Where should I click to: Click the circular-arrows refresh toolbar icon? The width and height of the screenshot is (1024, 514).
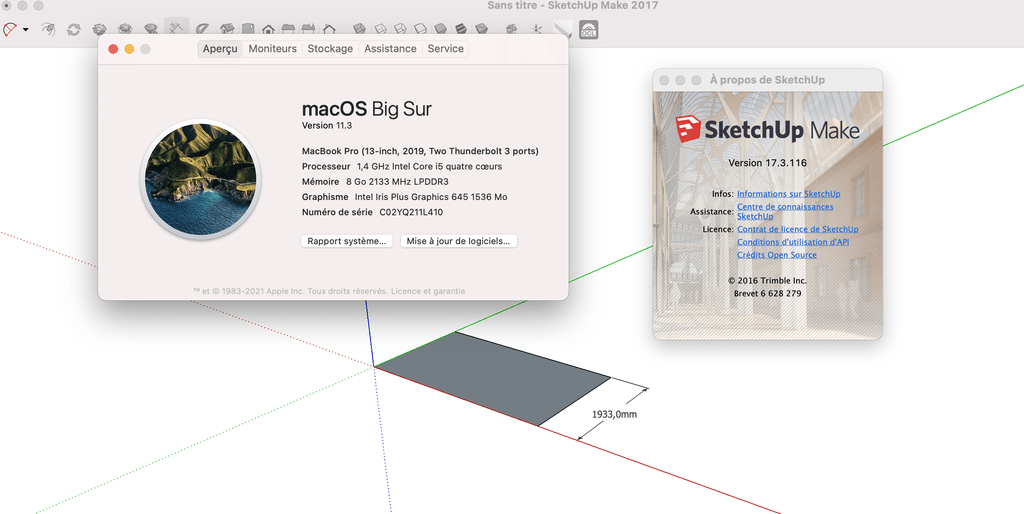(x=74, y=29)
